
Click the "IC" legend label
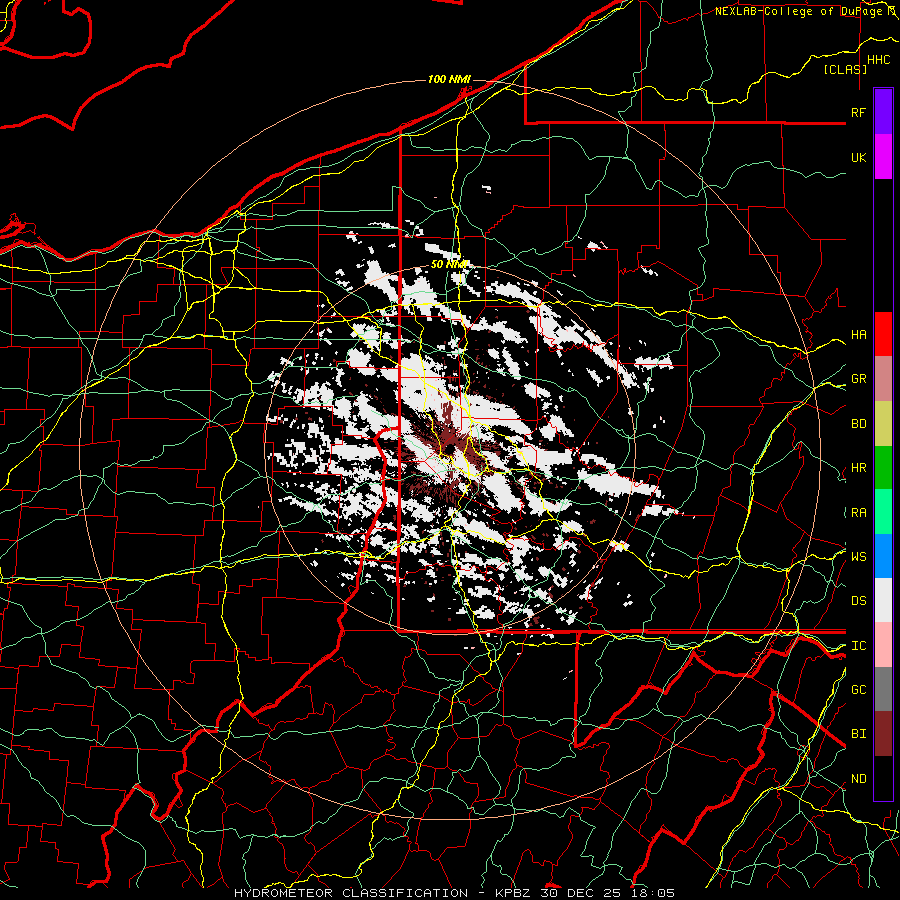point(858,646)
